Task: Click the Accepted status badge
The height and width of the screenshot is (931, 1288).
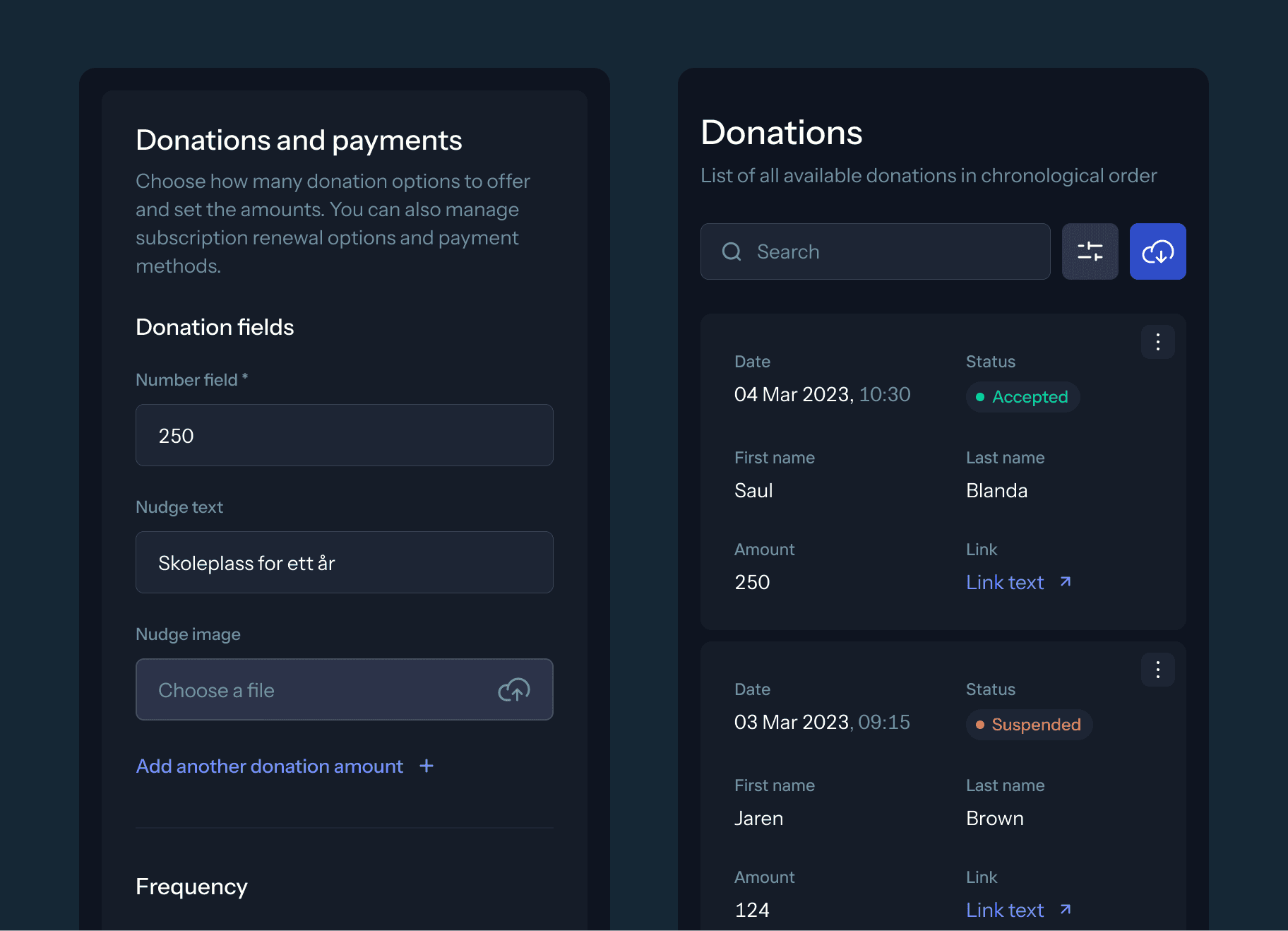Action: pos(1022,397)
